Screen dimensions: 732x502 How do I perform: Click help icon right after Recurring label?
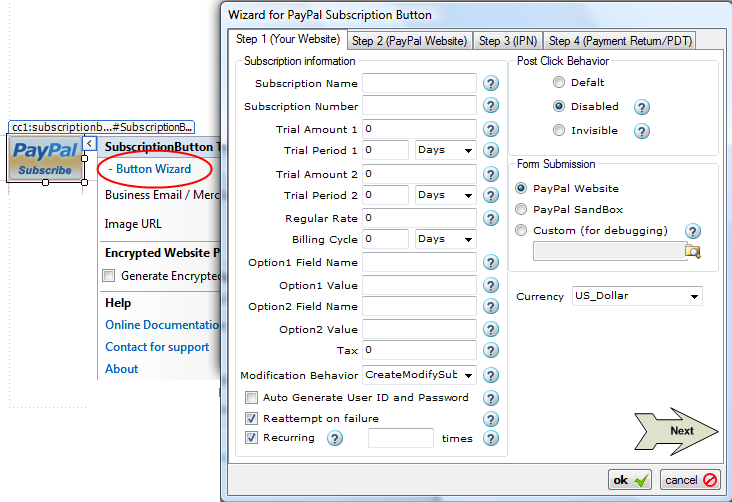(335, 438)
